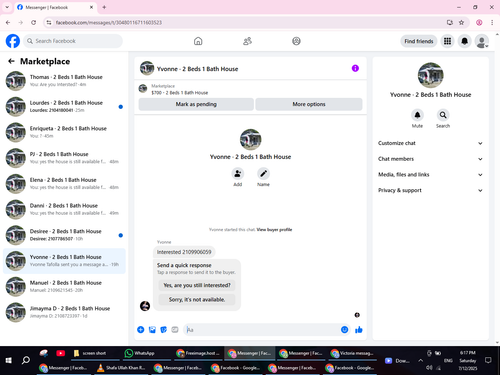Open Elena conversation
The height and width of the screenshot is (375, 500).
point(64,183)
